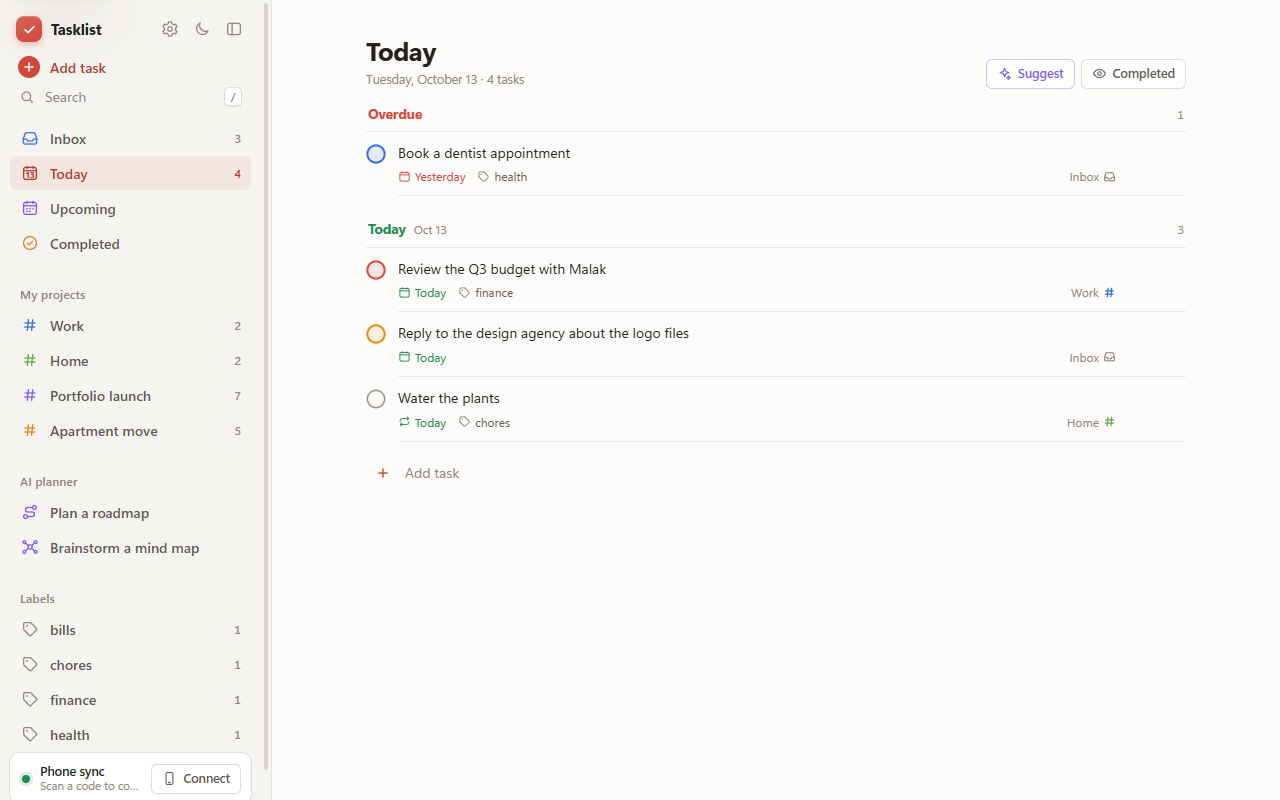This screenshot has height=800, width=1280.
Task: Check off Water the plants task
Action: (x=376, y=399)
